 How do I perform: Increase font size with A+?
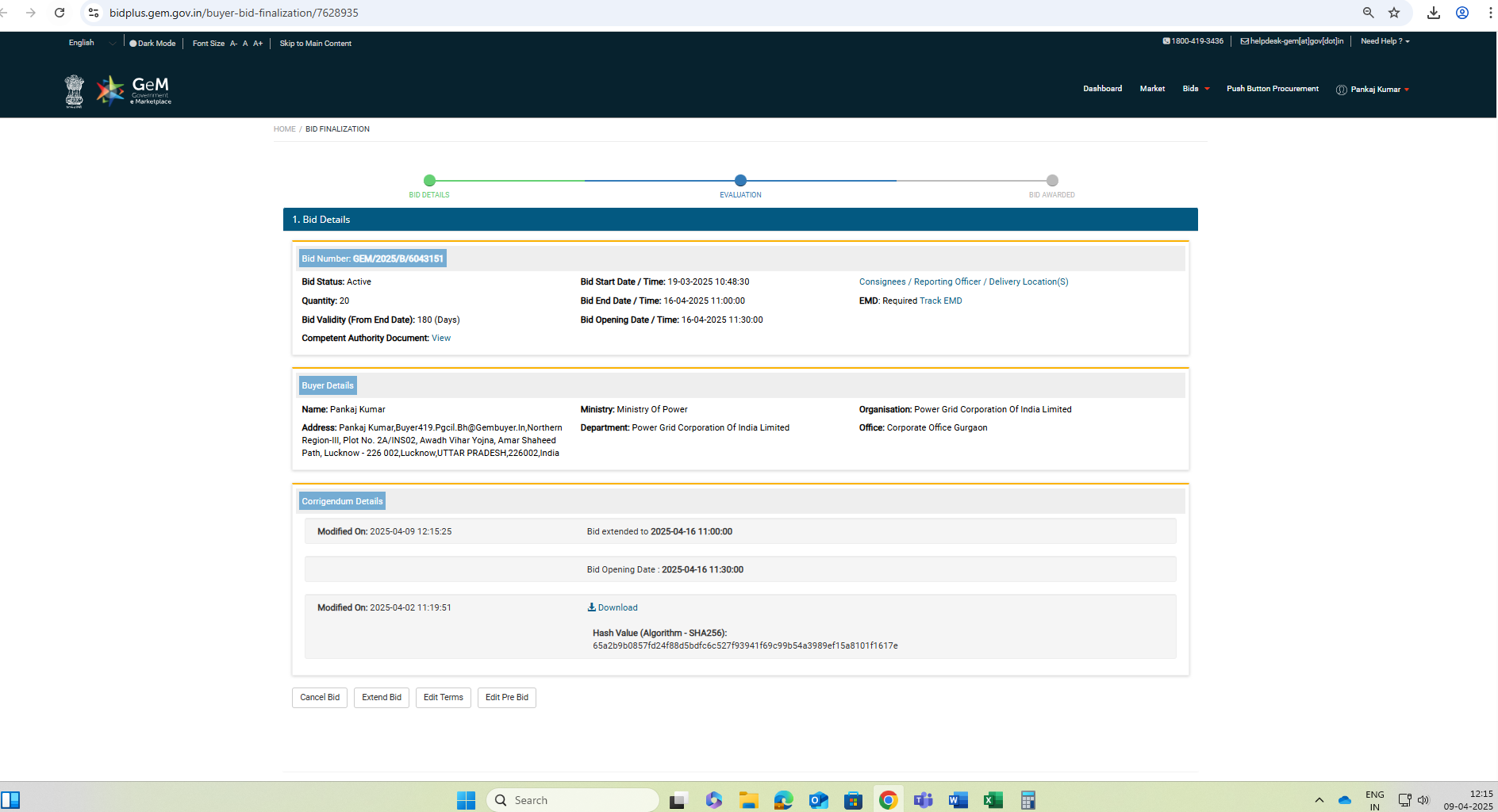click(258, 44)
